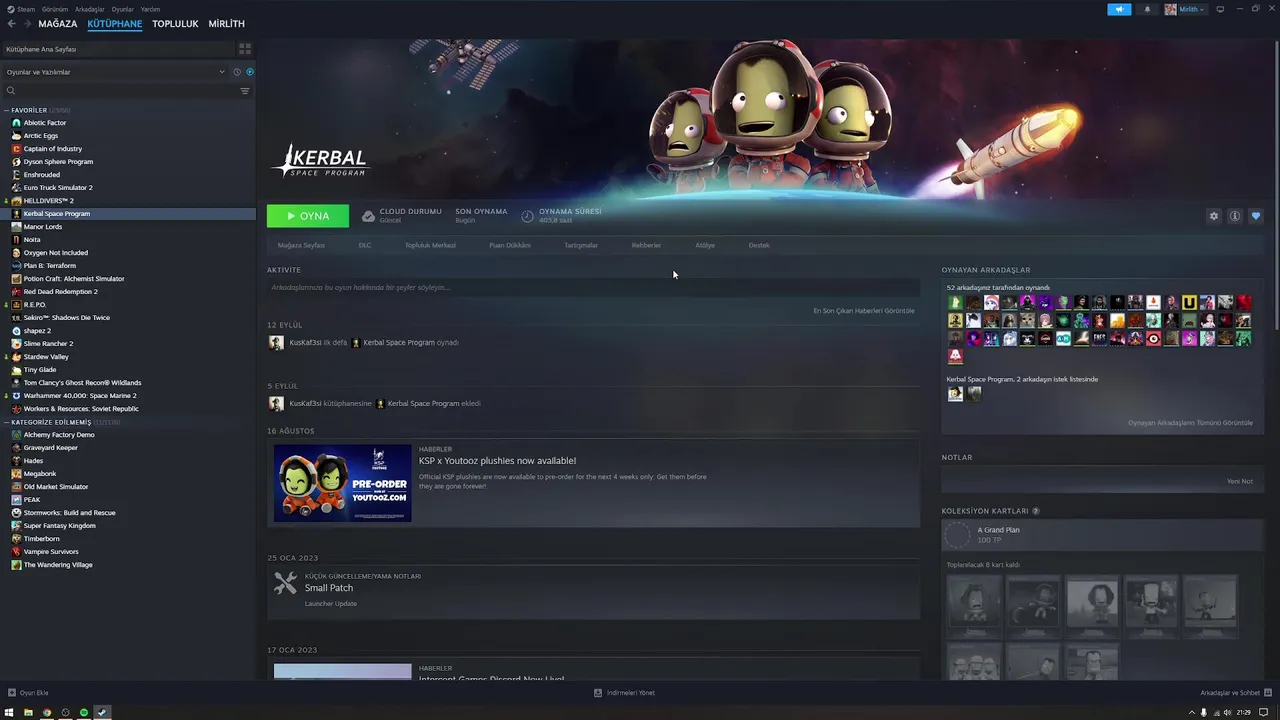Open Chrome from the taskbar
The width and height of the screenshot is (1280, 720).
pos(47,712)
